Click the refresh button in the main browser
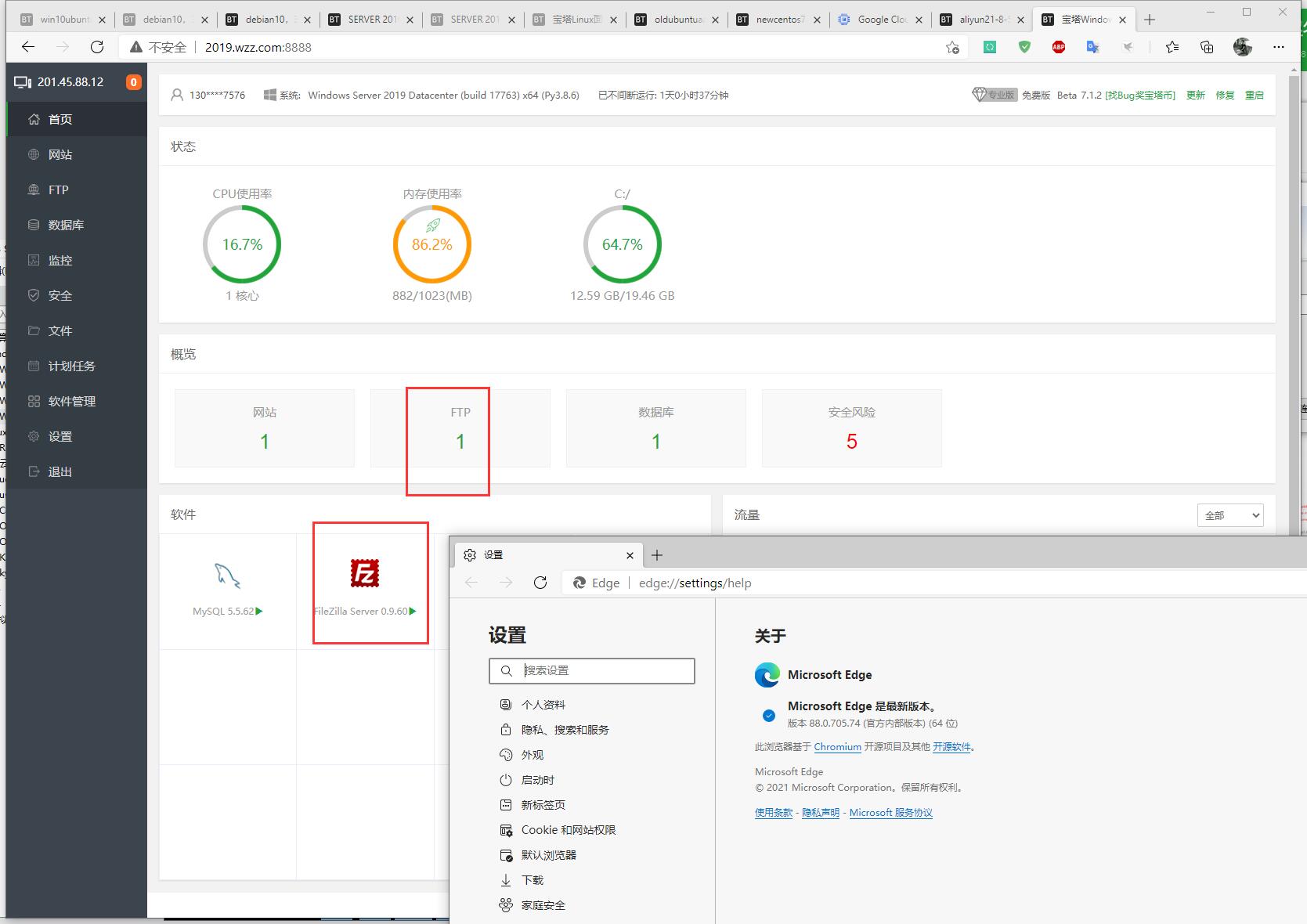The image size is (1307, 924). click(97, 47)
